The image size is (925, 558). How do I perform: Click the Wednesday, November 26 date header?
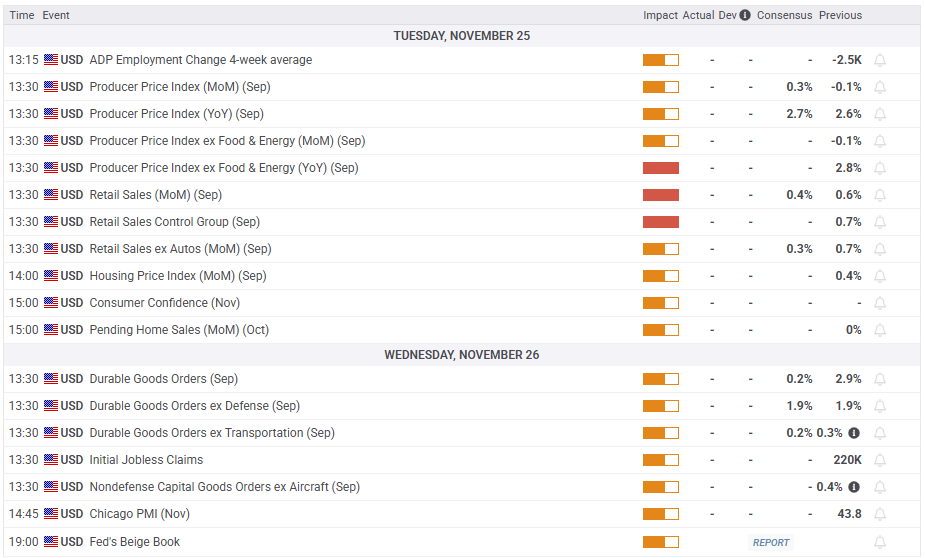point(462,355)
